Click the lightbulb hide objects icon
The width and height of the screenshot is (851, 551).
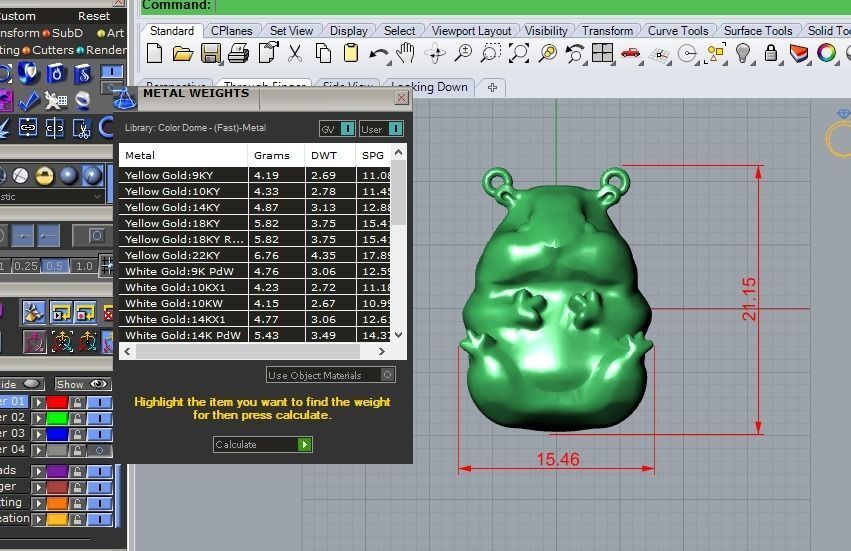[x=743, y=53]
